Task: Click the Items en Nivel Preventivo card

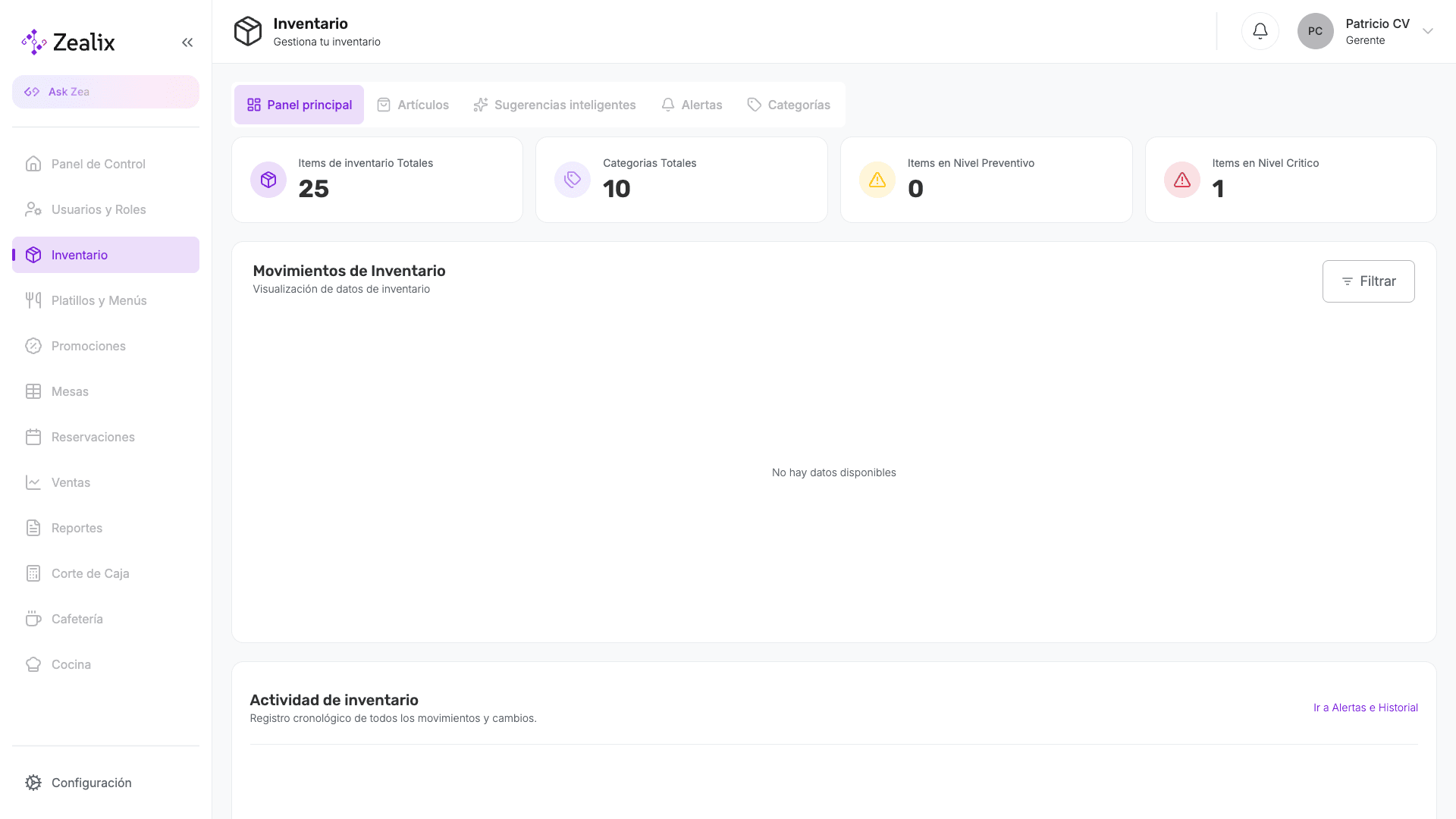Action: tap(986, 180)
